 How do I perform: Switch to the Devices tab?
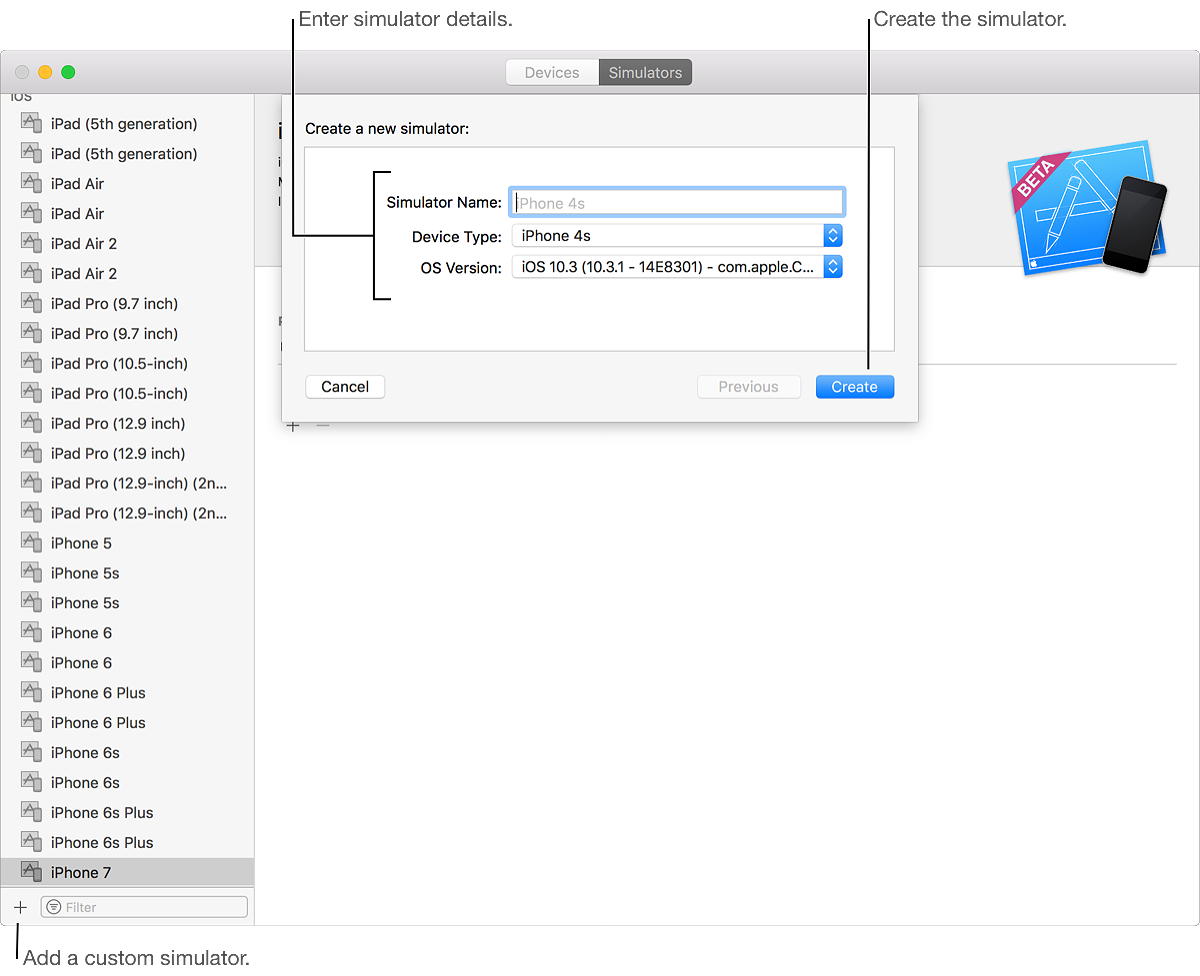click(552, 73)
